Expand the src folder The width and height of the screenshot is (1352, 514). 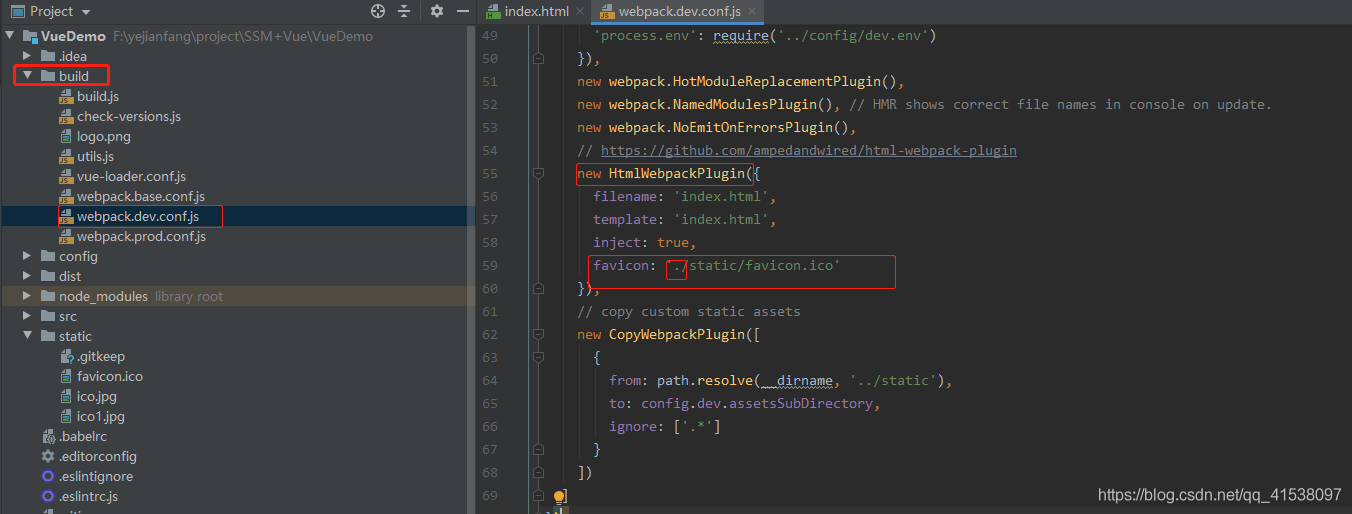coord(29,316)
